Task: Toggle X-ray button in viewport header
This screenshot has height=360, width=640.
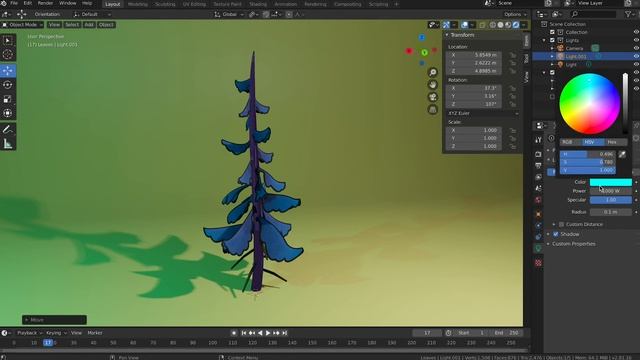Action: pyautogui.click(x=482, y=25)
